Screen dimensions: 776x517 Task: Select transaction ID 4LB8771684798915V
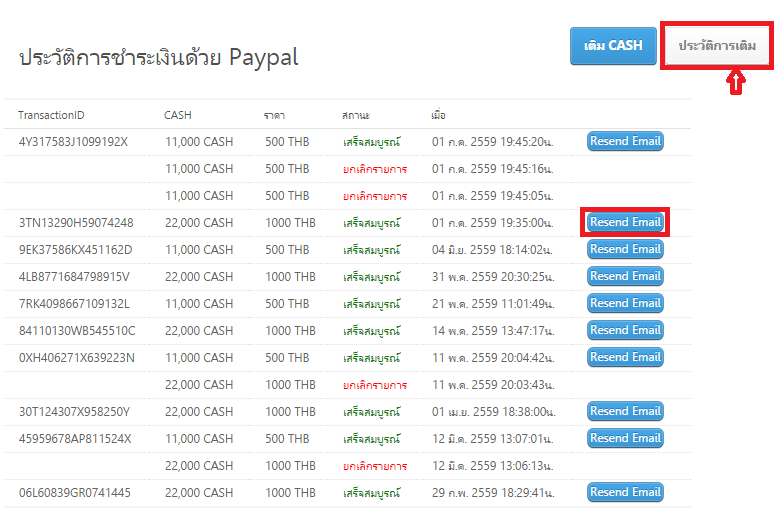74,277
